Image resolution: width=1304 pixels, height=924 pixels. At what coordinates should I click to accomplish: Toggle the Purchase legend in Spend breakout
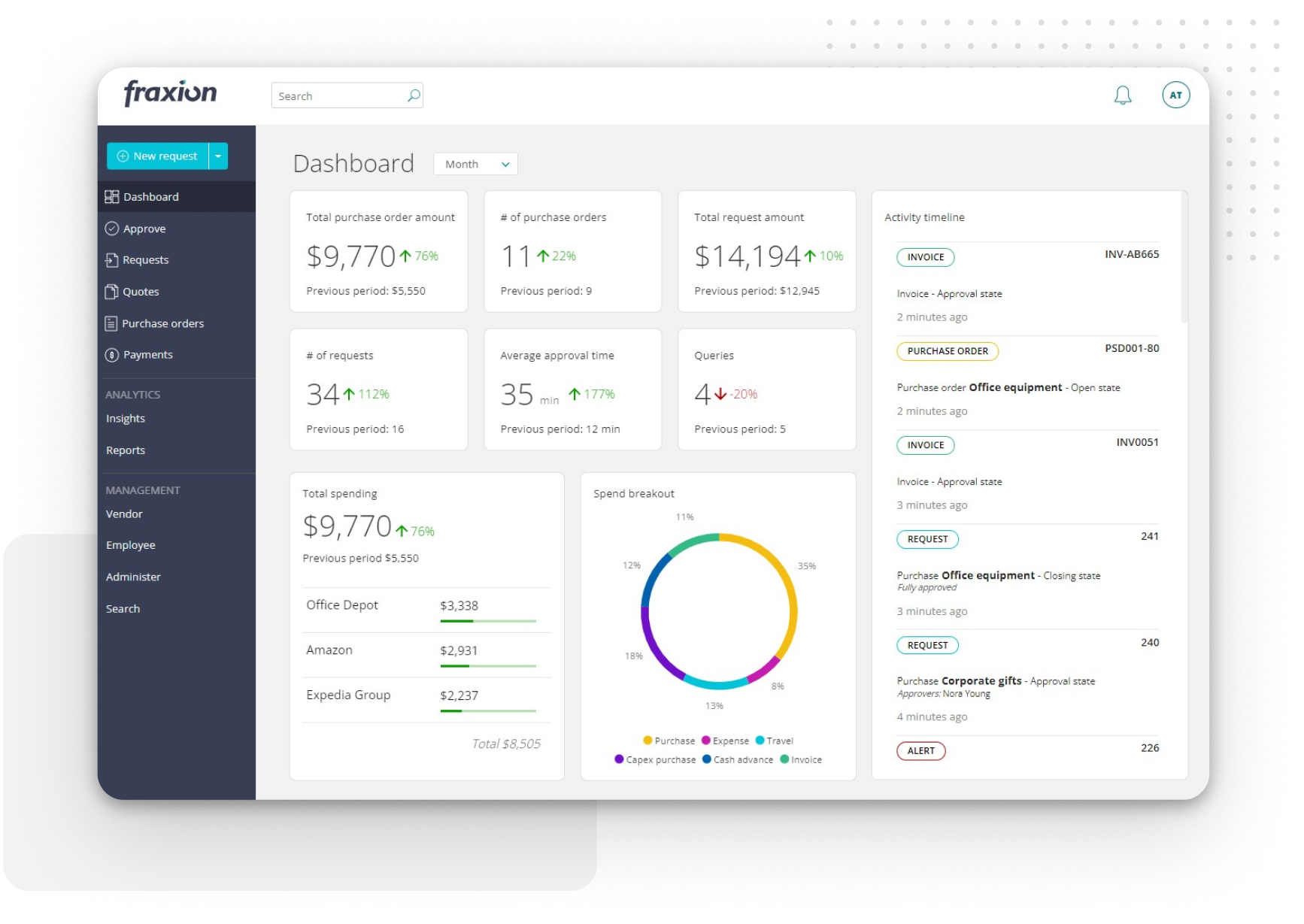coord(669,741)
